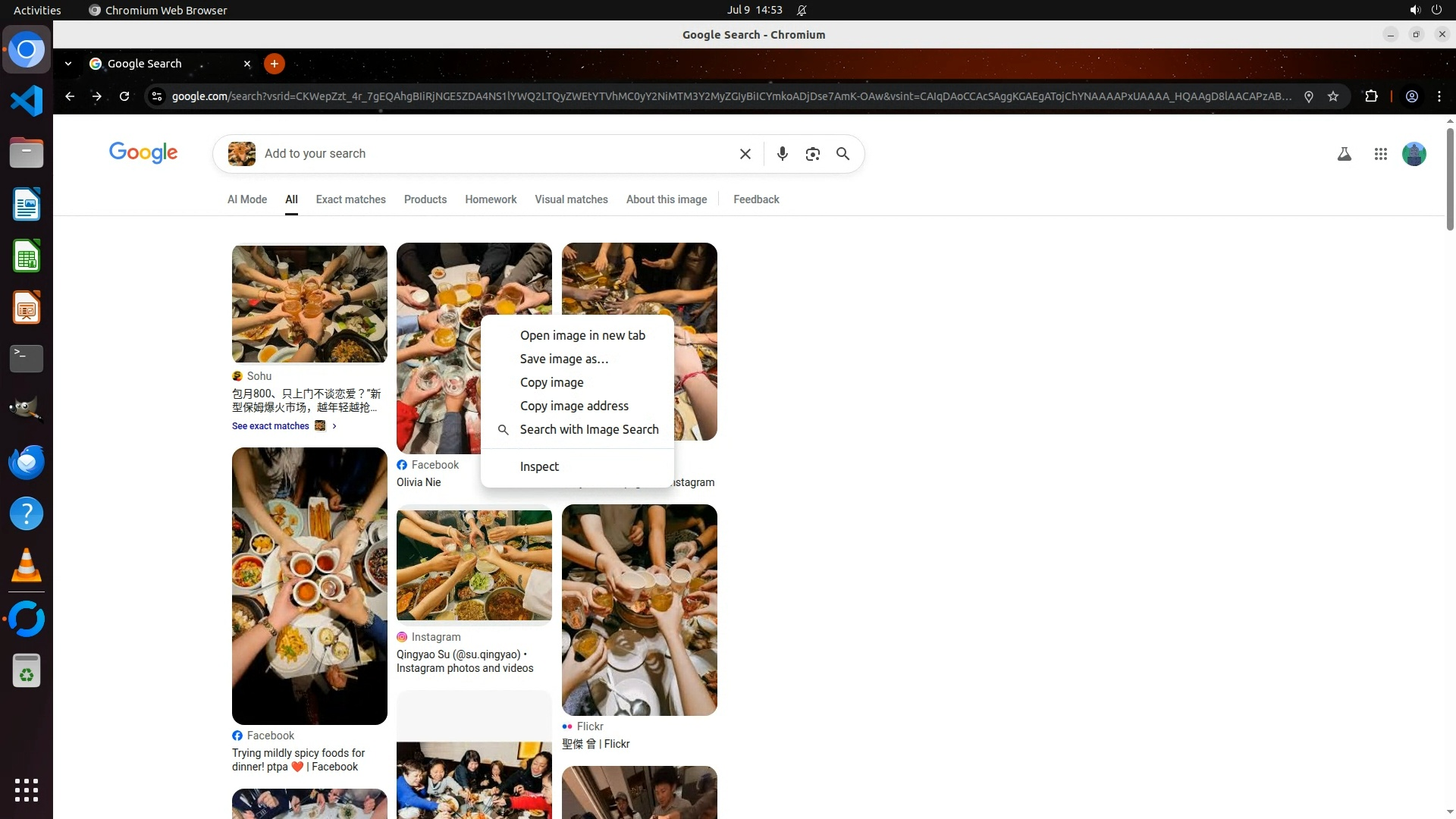Click the page vertical scrollbar thumb

click(x=1449, y=178)
